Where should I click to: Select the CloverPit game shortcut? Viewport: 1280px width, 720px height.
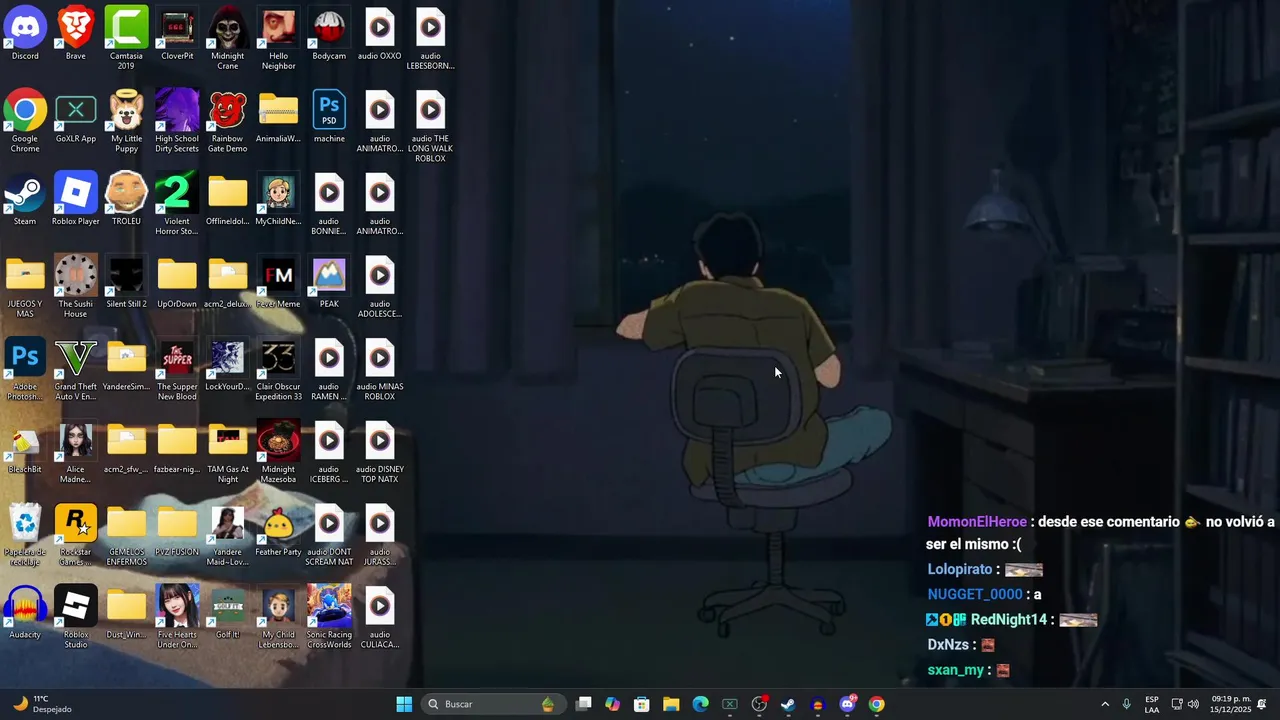pyautogui.click(x=177, y=34)
